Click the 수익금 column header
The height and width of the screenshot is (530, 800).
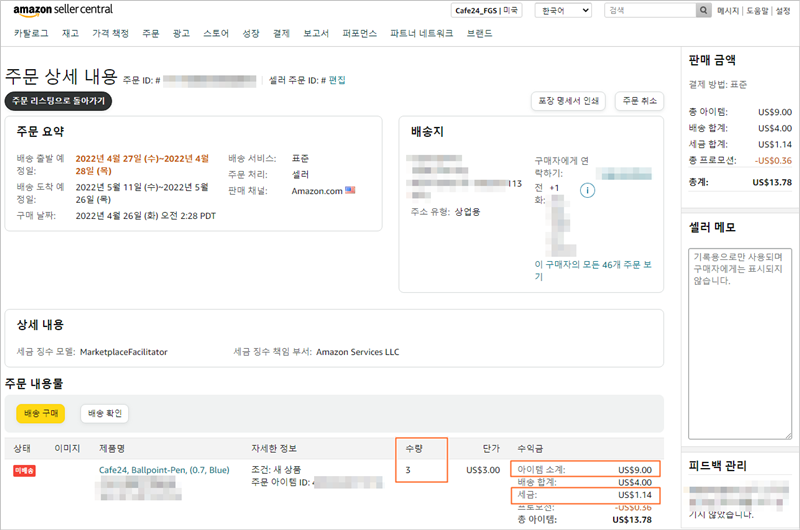(x=530, y=448)
